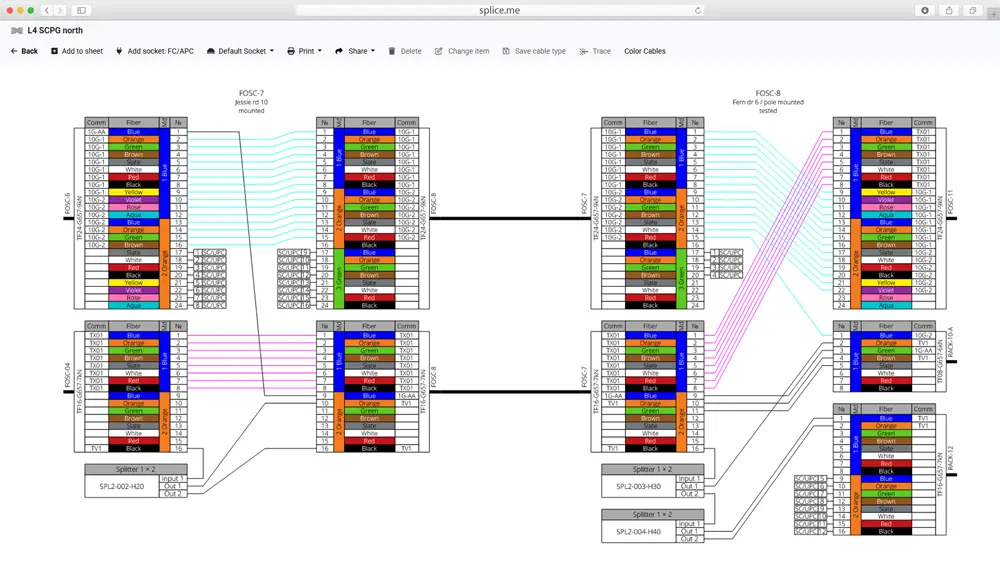Click the Add socket FC/APC icon
This screenshot has height=583, width=1000.
pos(117,51)
